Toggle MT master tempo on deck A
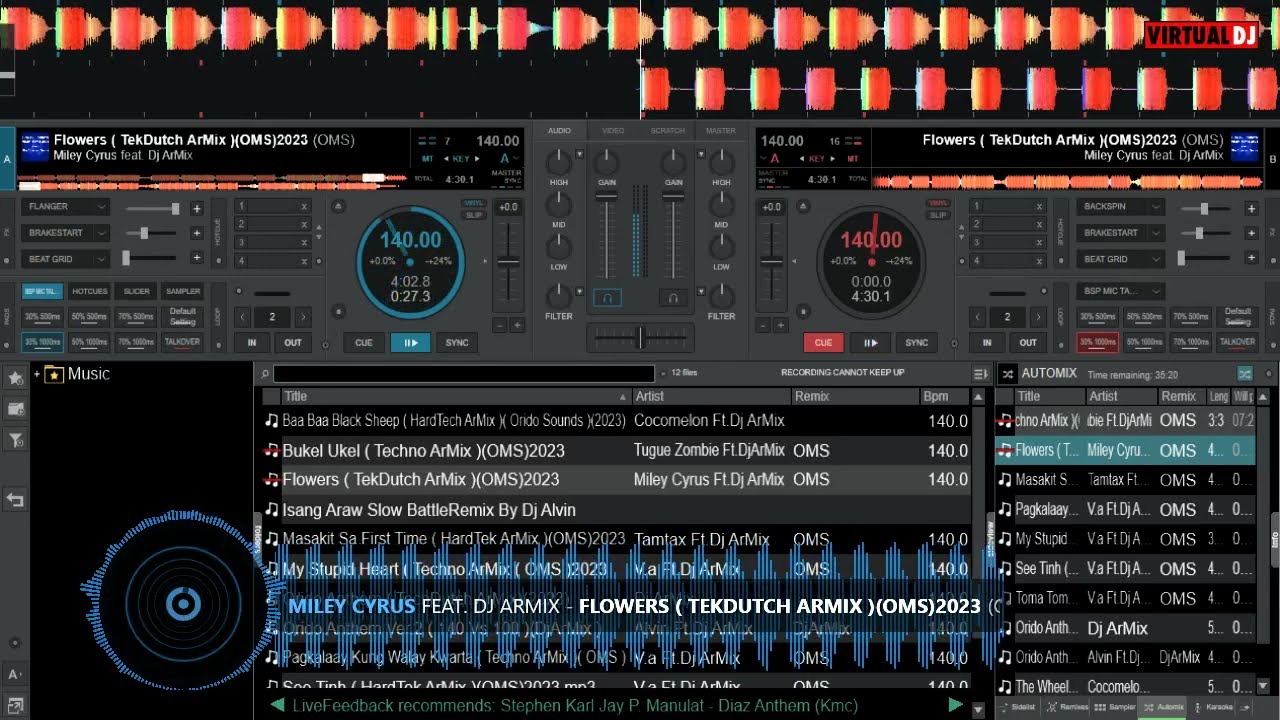The width and height of the screenshot is (1280, 720). [x=427, y=158]
